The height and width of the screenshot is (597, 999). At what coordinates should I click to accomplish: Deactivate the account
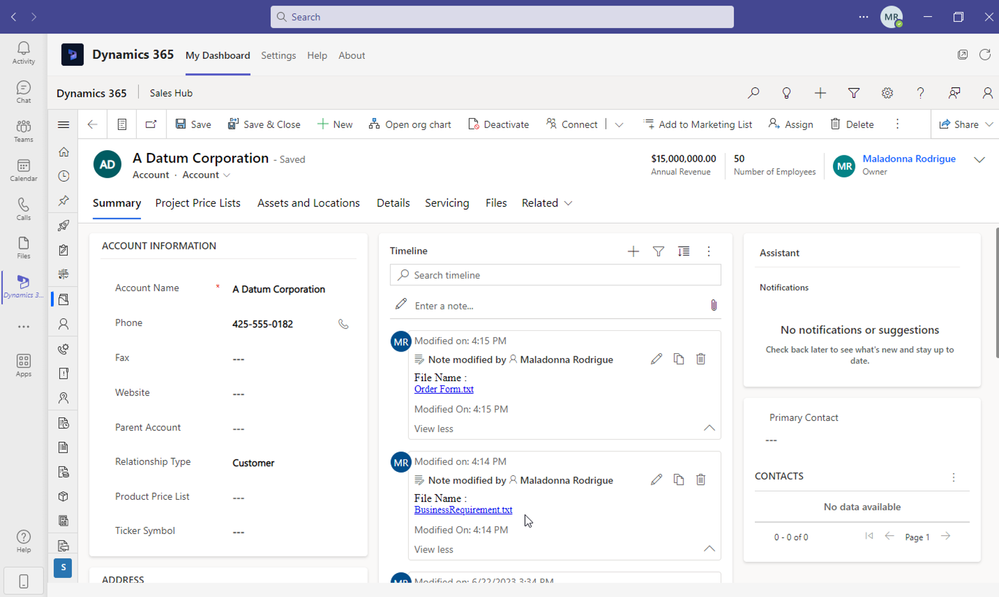coord(498,124)
